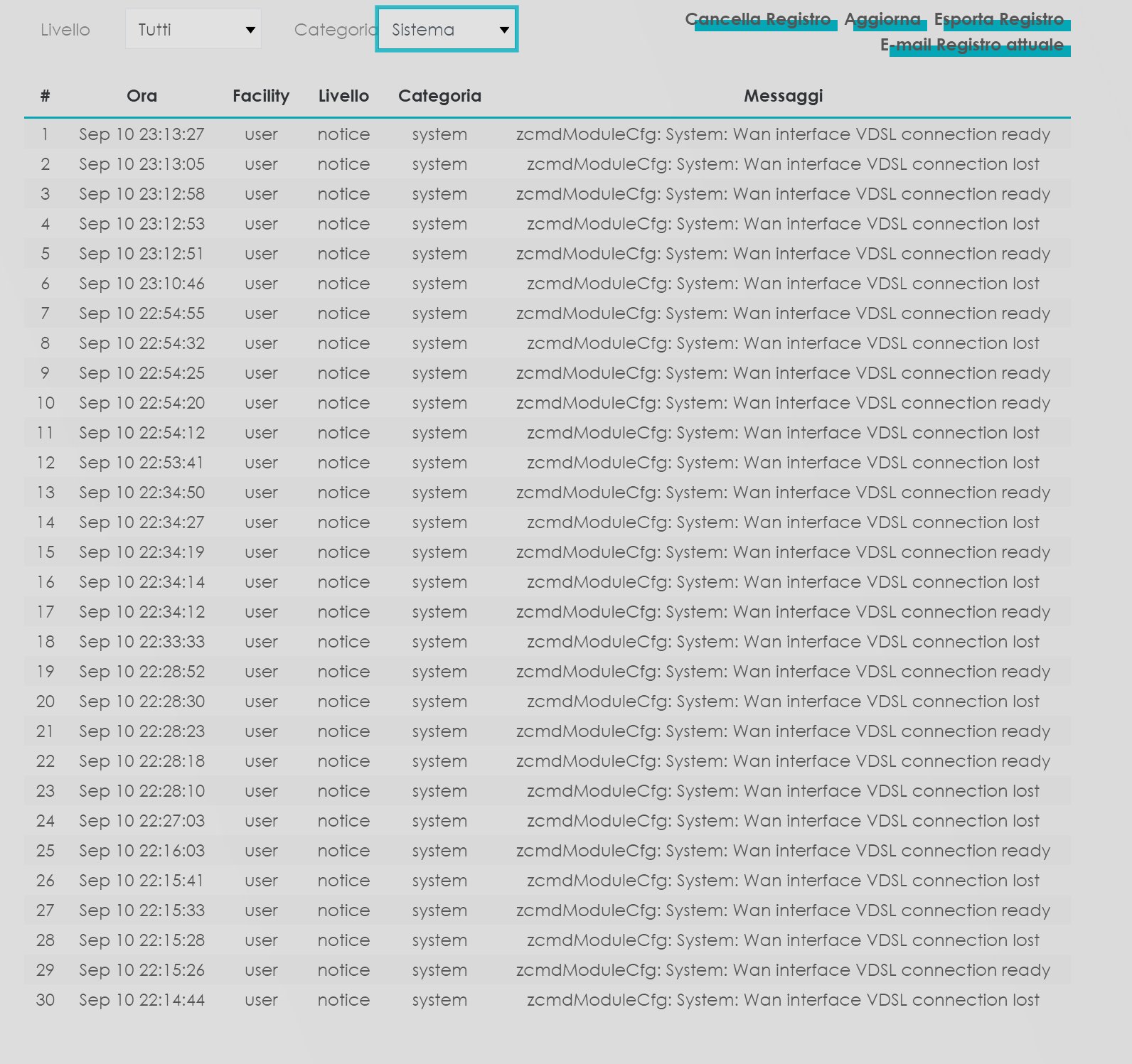Click the Messaggi column header

(x=783, y=96)
